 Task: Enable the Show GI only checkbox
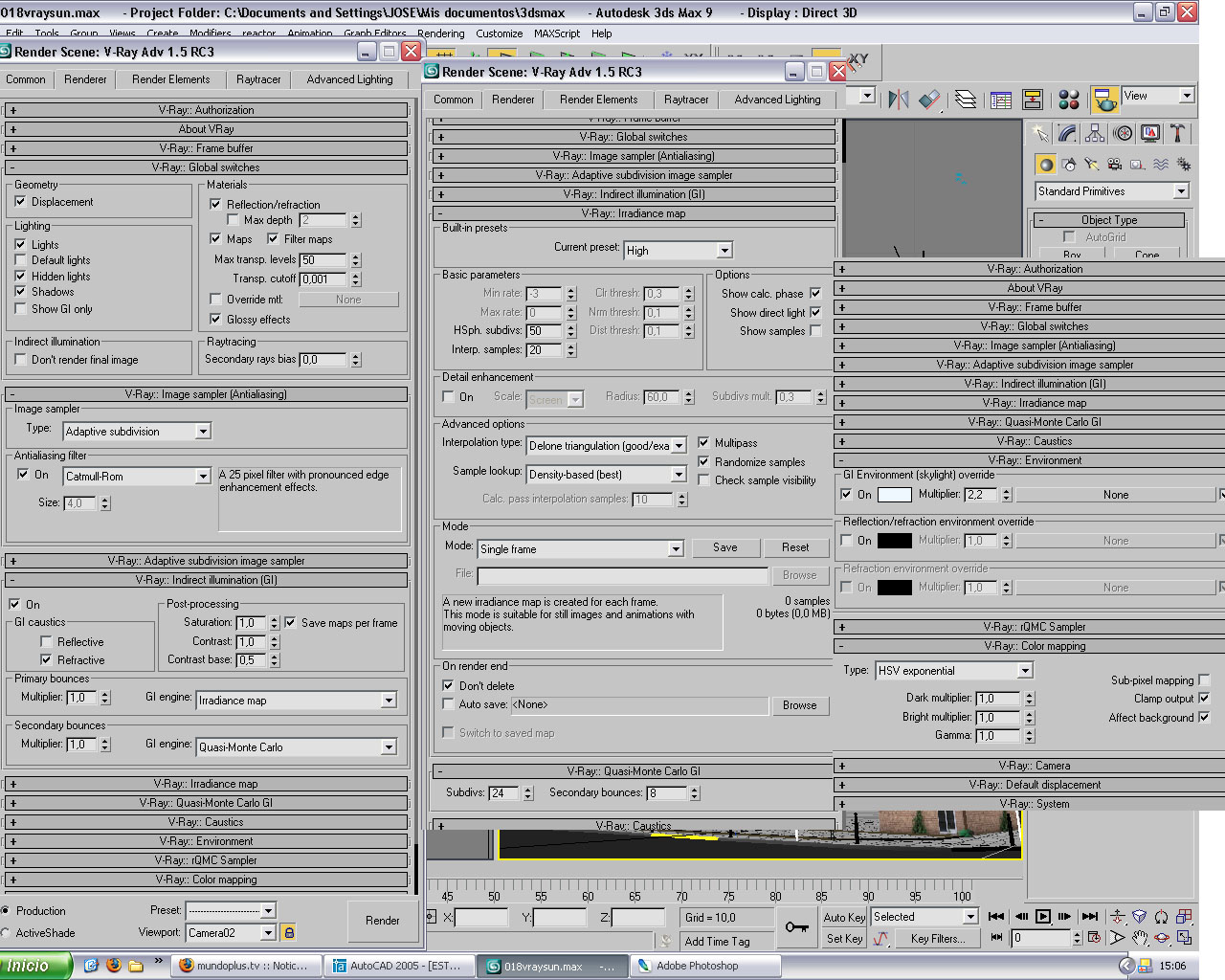tap(20, 308)
